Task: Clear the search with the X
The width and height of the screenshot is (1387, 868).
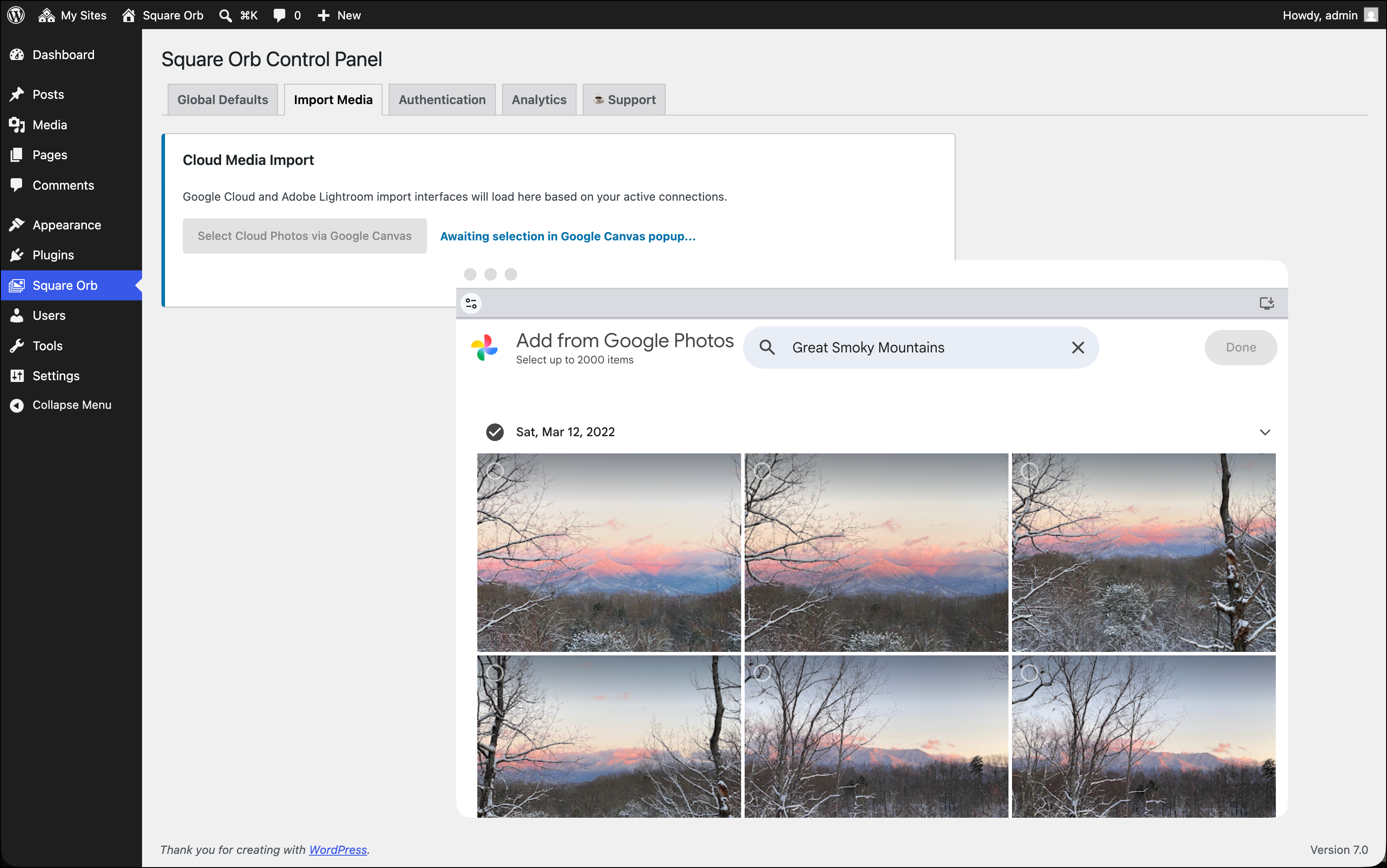Action: pos(1078,347)
